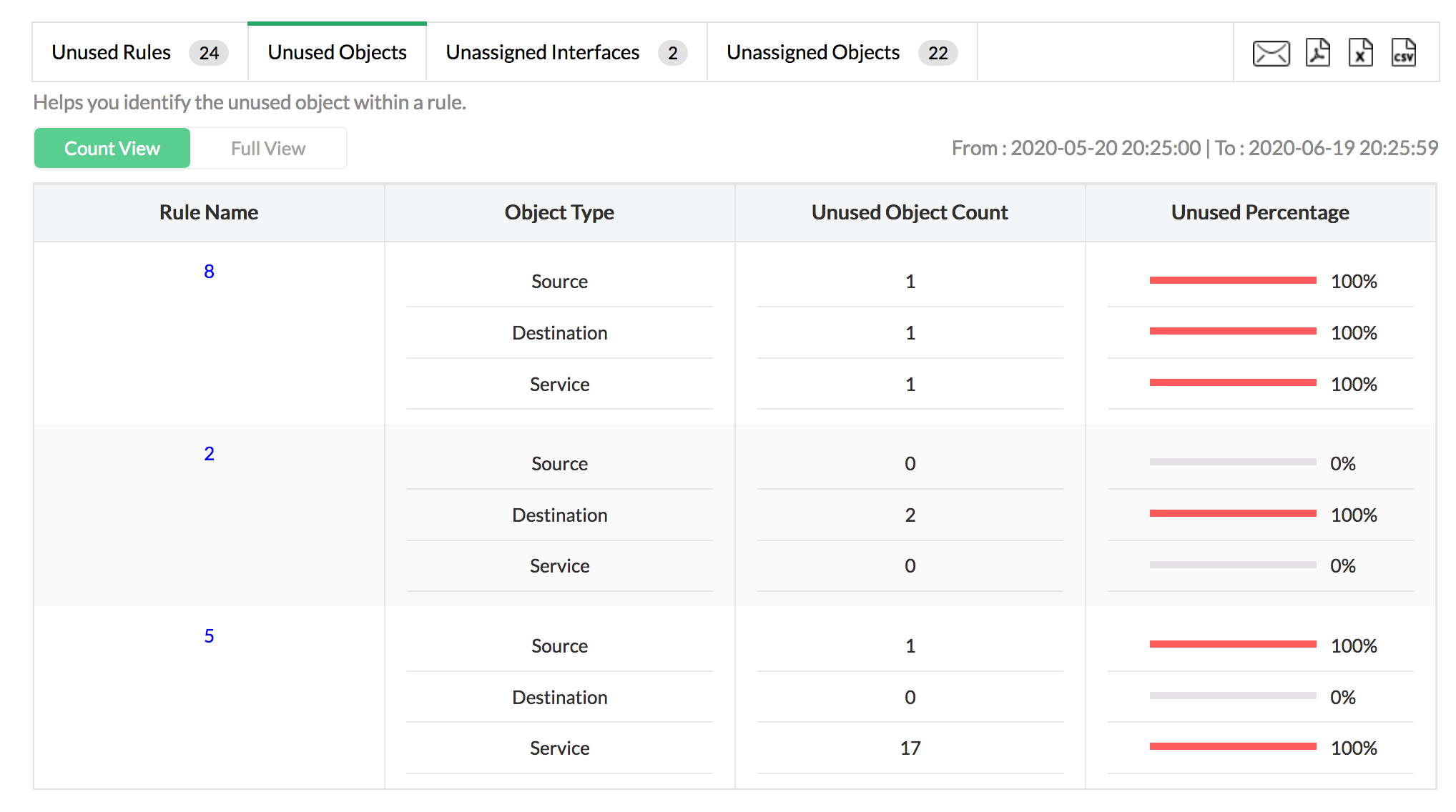
Task: View details of rule 2
Action: click(208, 452)
